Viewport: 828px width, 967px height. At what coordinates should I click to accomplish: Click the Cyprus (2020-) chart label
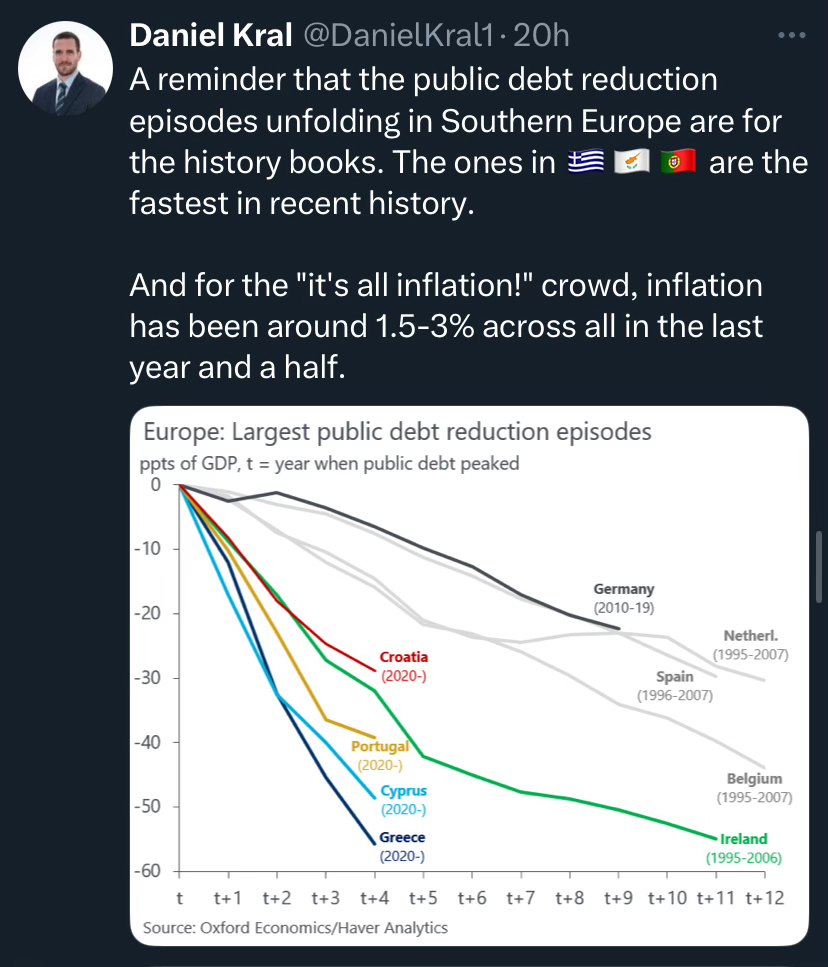coord(403,800)
